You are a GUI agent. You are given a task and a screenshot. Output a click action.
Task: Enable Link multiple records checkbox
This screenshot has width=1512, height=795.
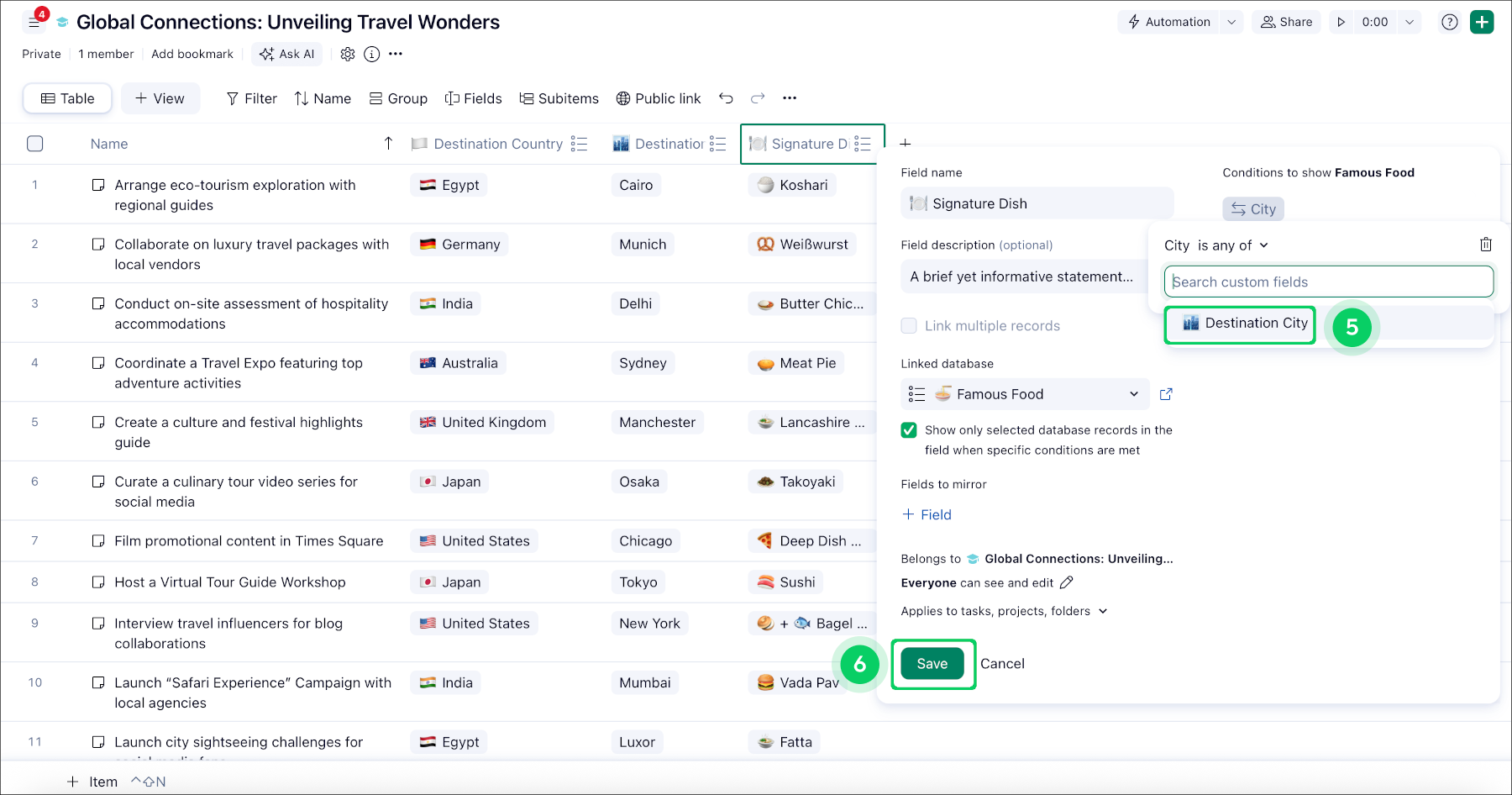point(909,326)
